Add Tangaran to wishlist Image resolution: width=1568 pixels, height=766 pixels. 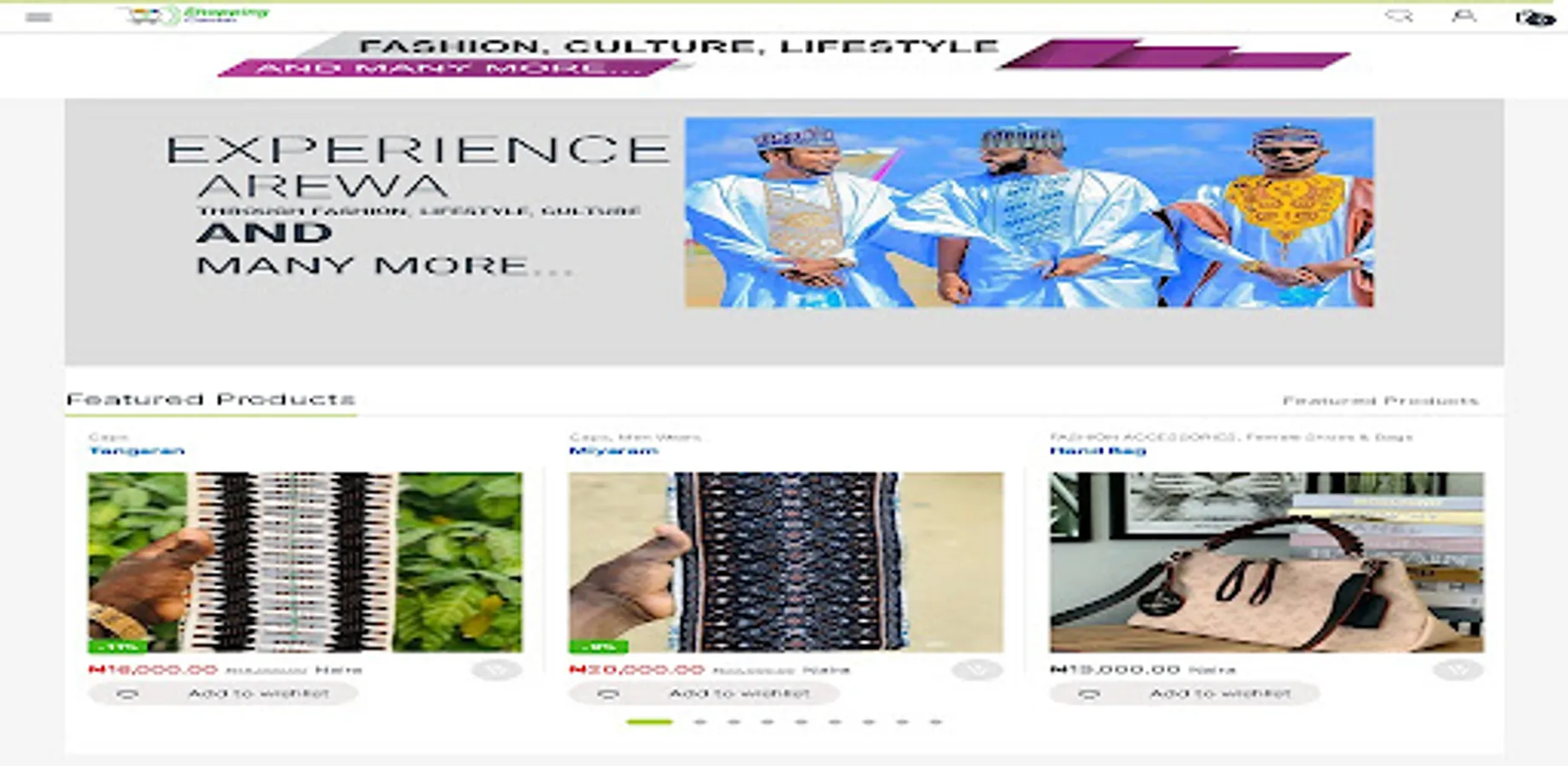(x=223, y=694)
